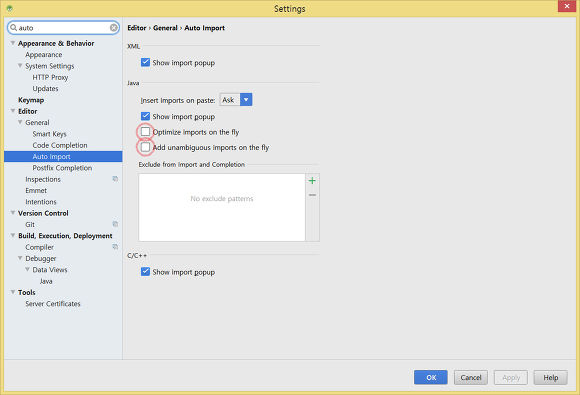Click the Auto Import breadcrumb heading
Screen dimensions: 580x395
click(x=205, y=28)
